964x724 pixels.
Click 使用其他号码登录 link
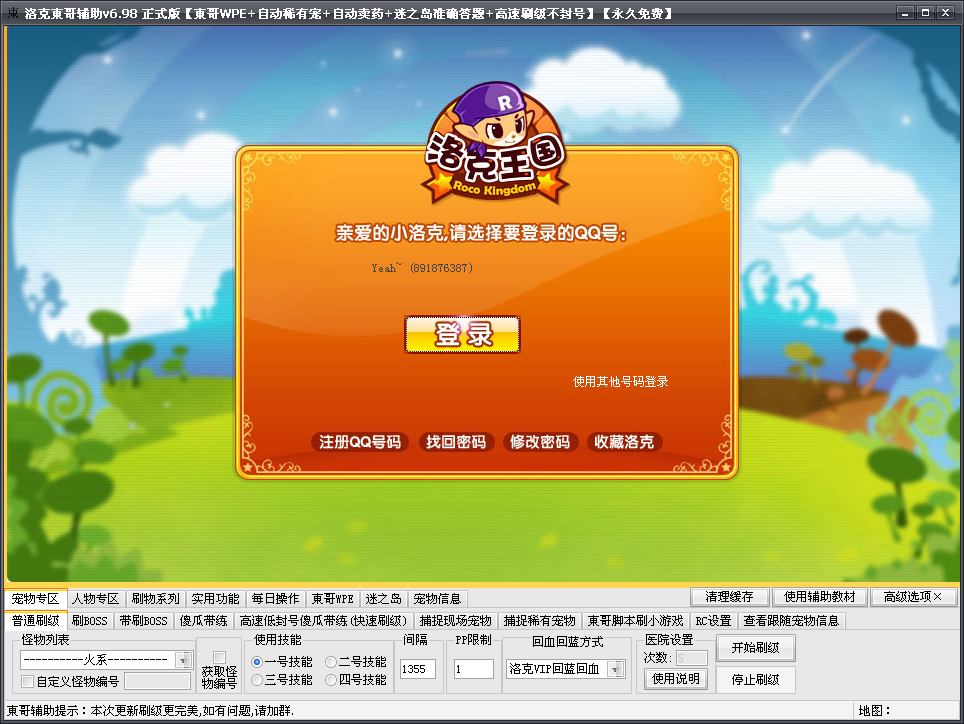(x=620, y=382)
